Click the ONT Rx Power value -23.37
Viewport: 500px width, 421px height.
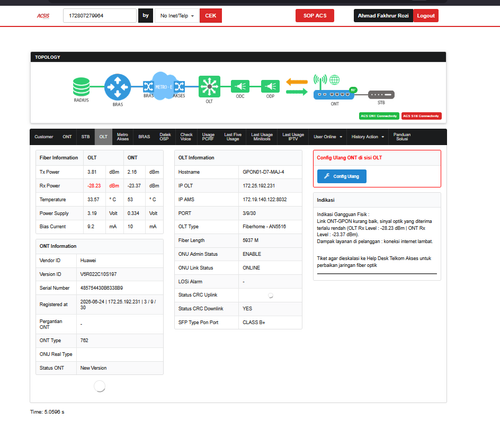click(134, 186)
